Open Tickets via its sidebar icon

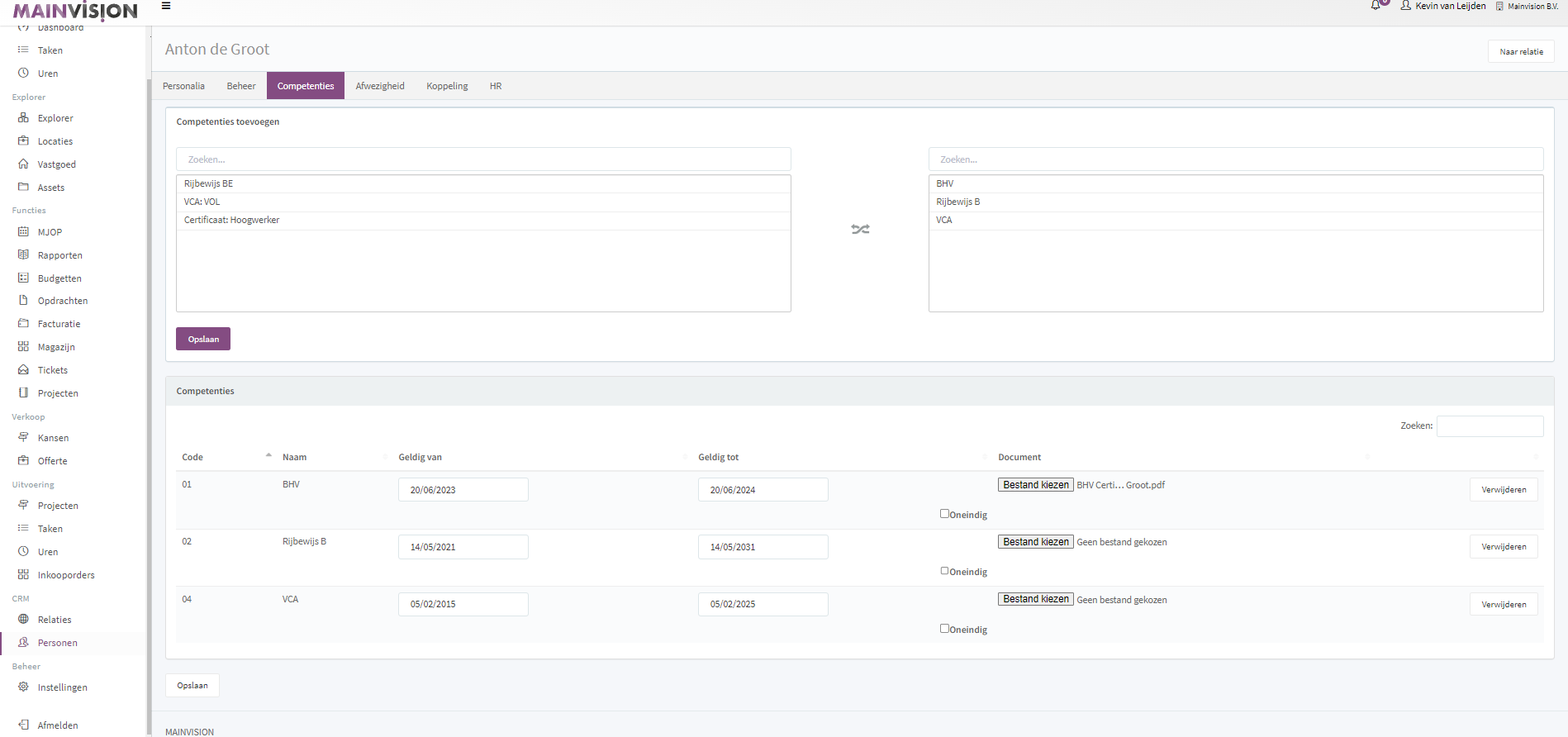pos(23,370)
